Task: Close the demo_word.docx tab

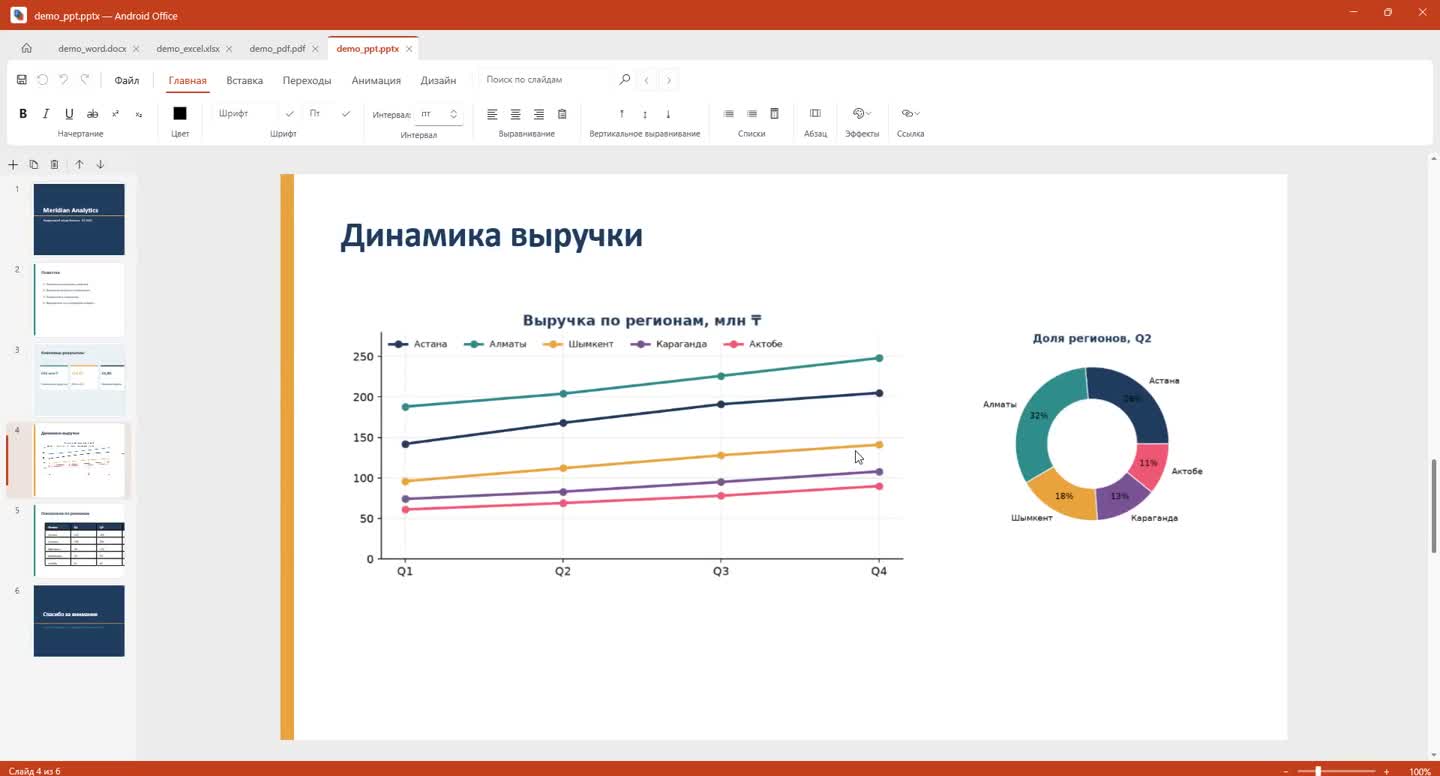Action: tap(136, 48)
